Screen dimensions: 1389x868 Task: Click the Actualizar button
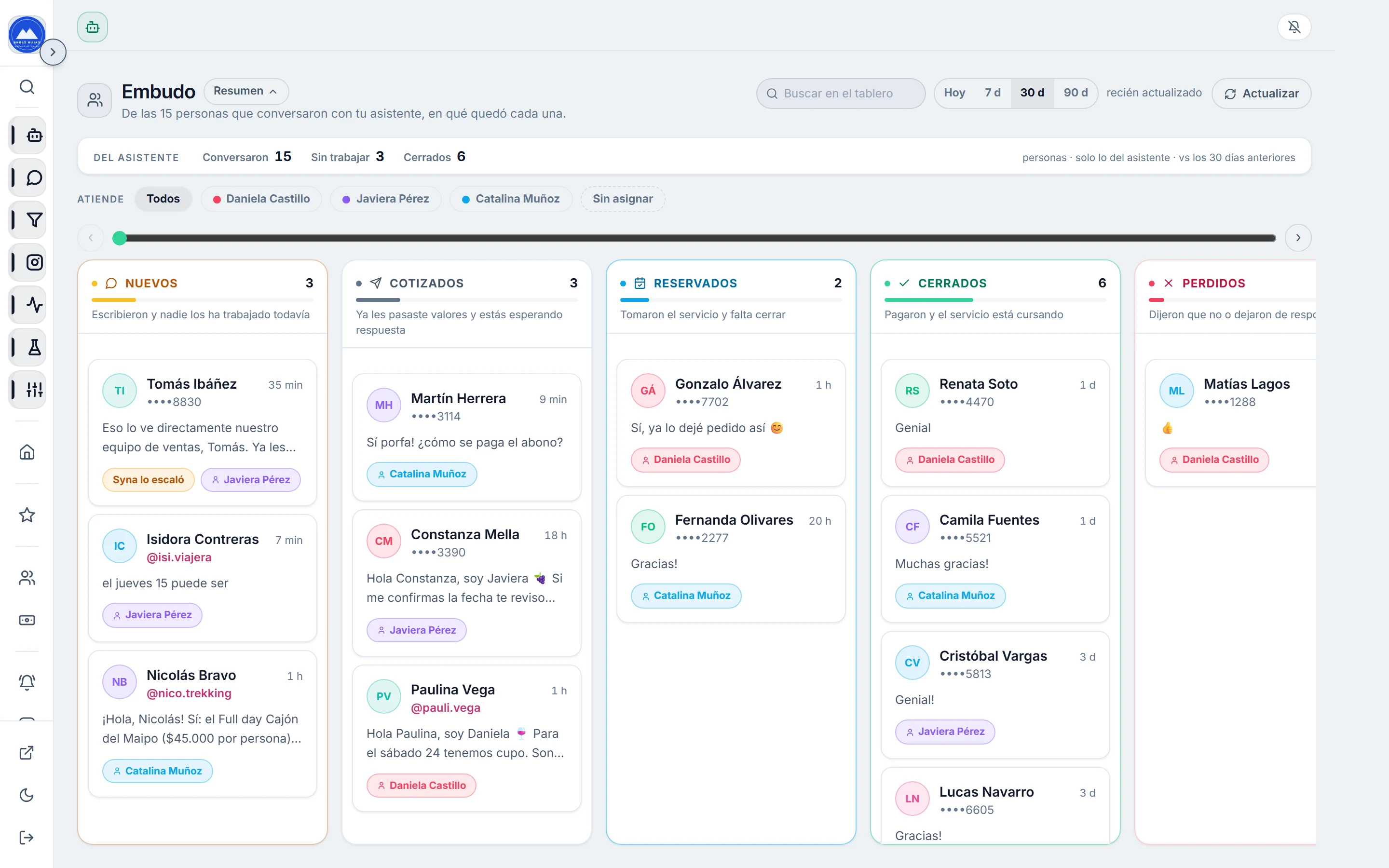coord(1261,94)
